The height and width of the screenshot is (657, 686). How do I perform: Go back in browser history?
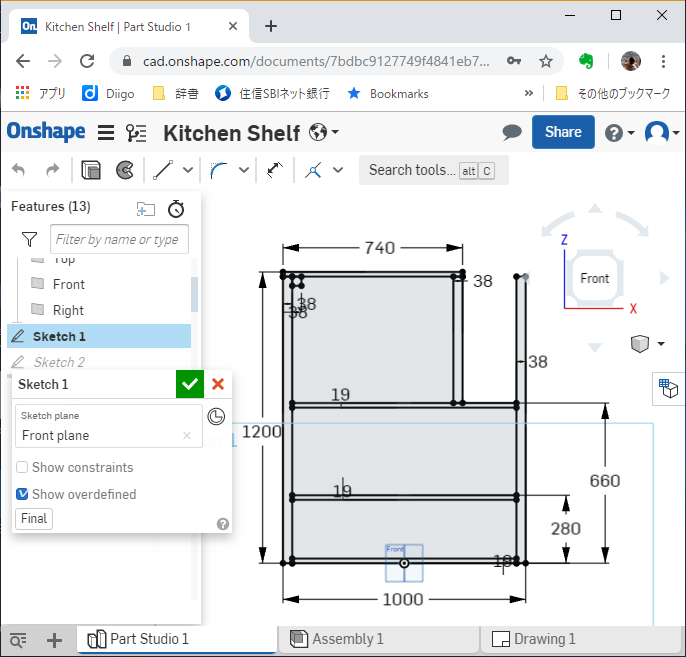(23, 61)
